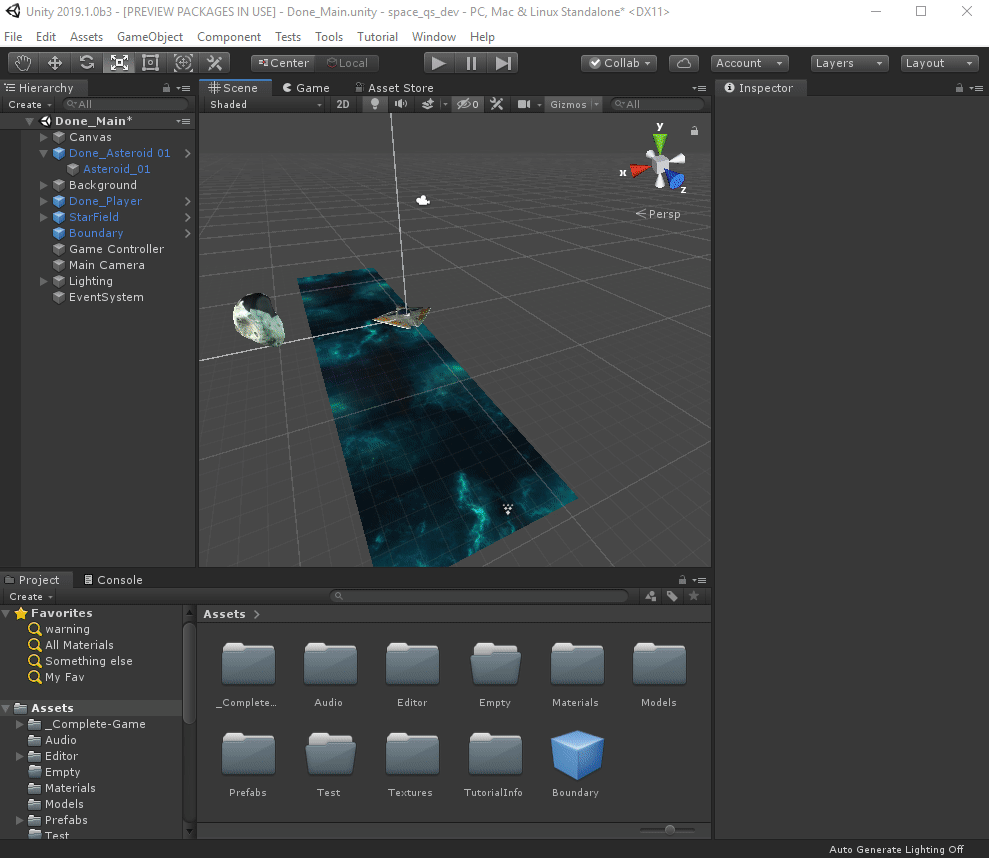The image size is (989, 858).
Task: Open the GameObject menu
Action: (149, 37)
